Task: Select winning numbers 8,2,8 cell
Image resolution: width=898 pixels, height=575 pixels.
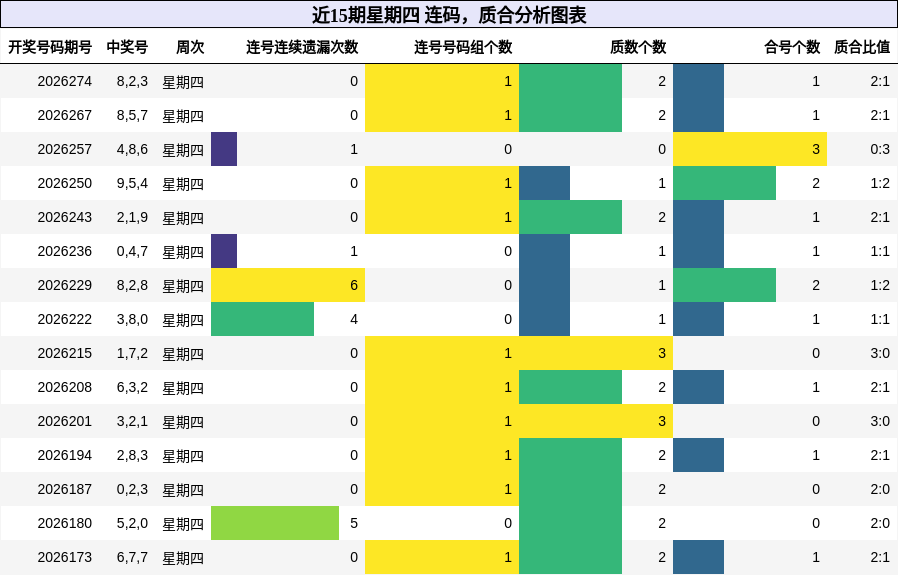Action: tap(132, 285)
